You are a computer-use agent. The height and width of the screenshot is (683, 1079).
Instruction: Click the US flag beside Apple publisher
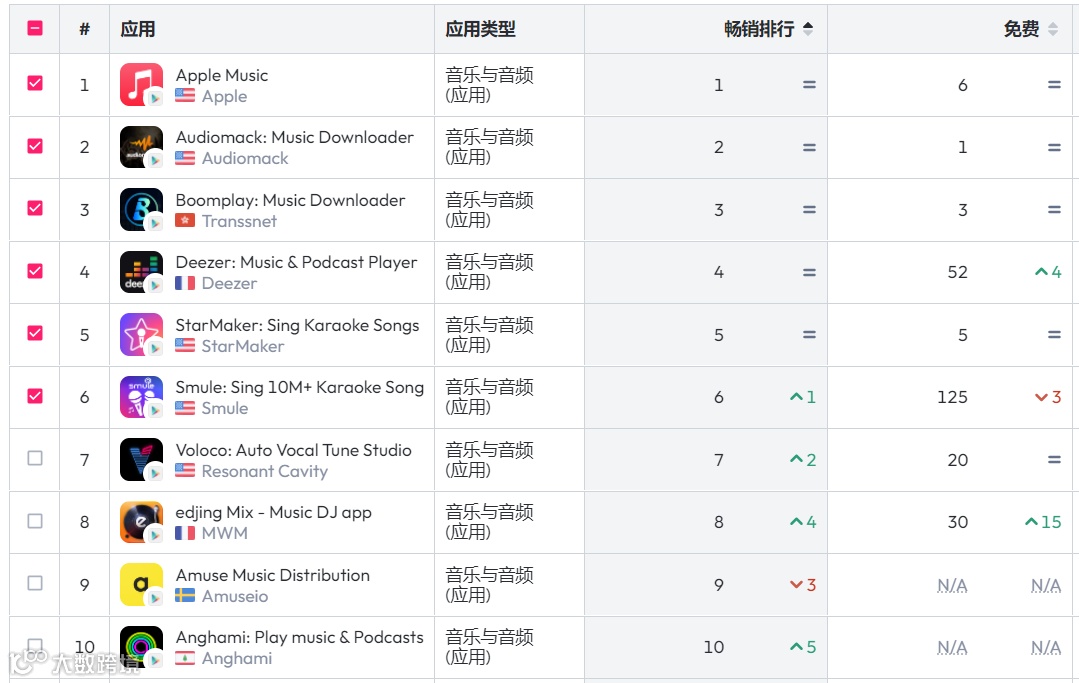click(184, 96)
